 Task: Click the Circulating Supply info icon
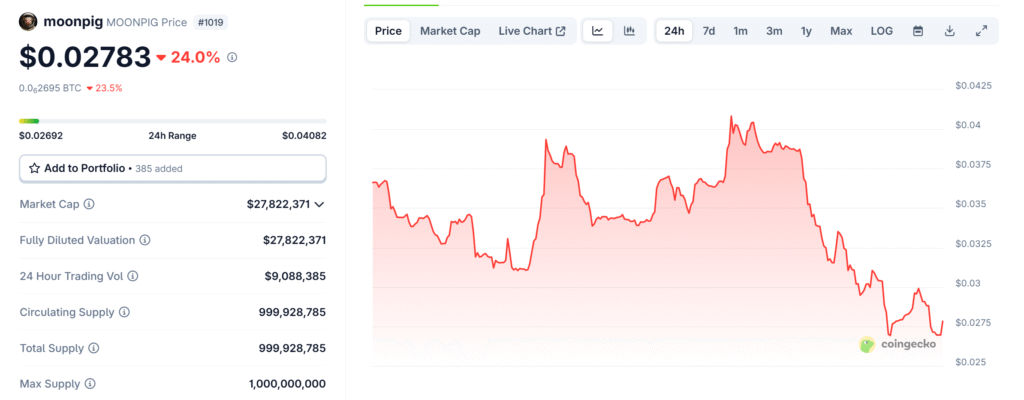[x=124, y=312]
